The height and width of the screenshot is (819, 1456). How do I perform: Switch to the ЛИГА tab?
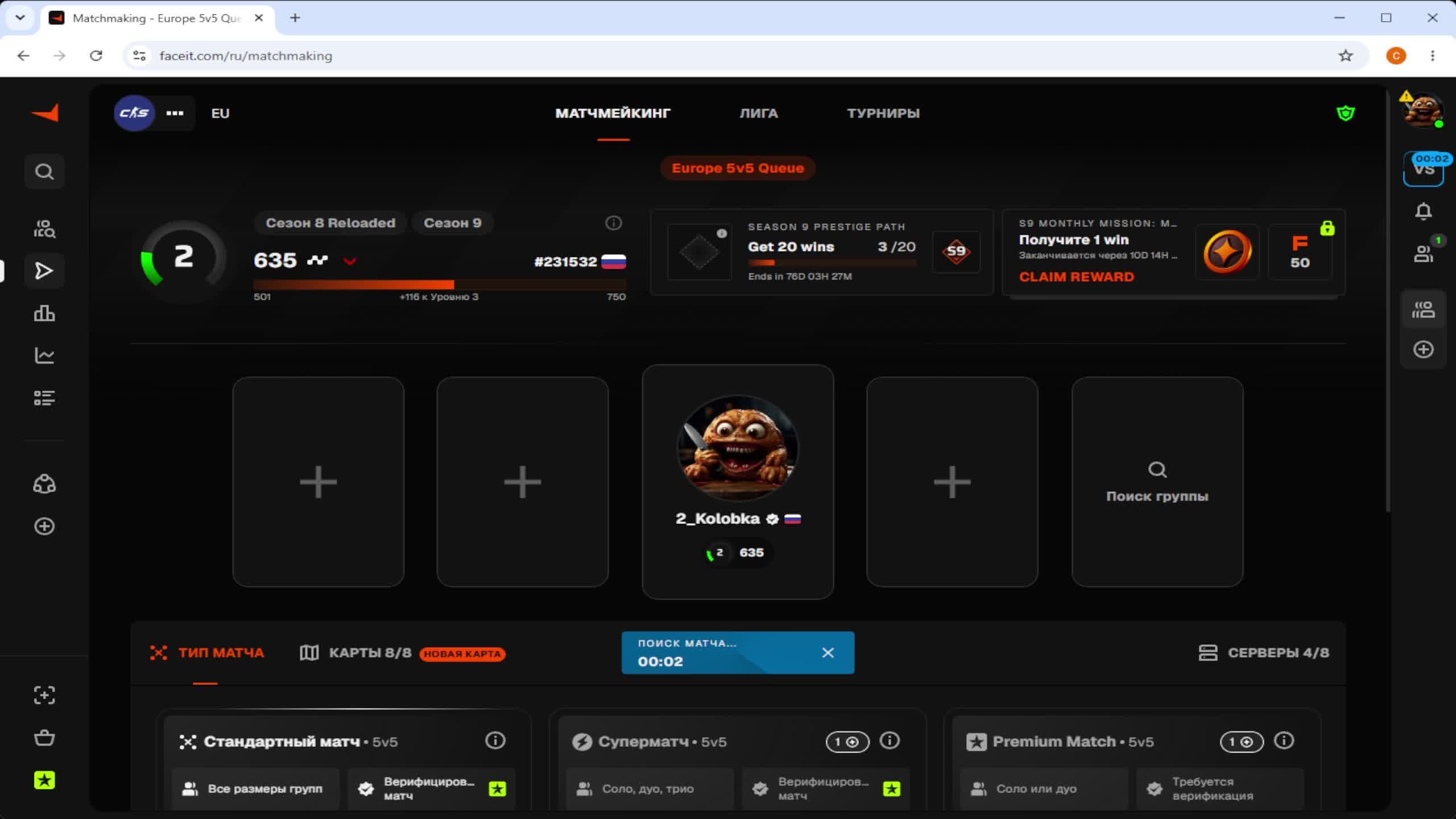759,113
